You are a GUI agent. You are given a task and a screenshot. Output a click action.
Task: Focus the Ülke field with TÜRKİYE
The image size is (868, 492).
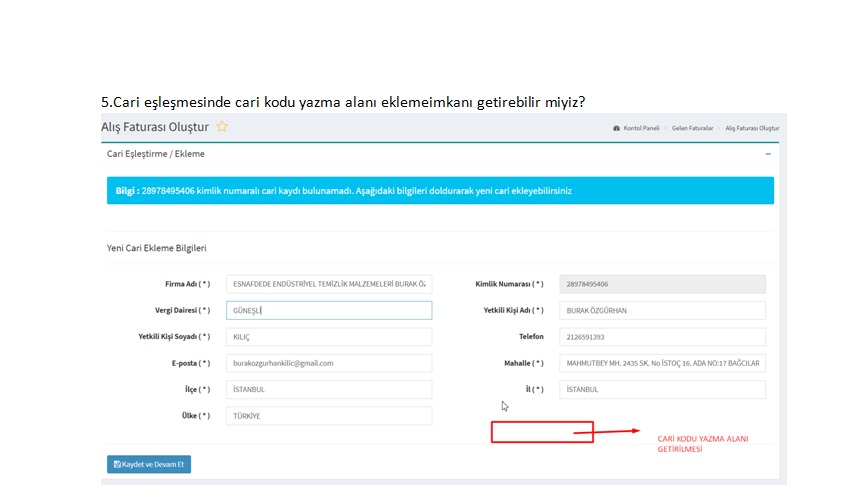329,415
